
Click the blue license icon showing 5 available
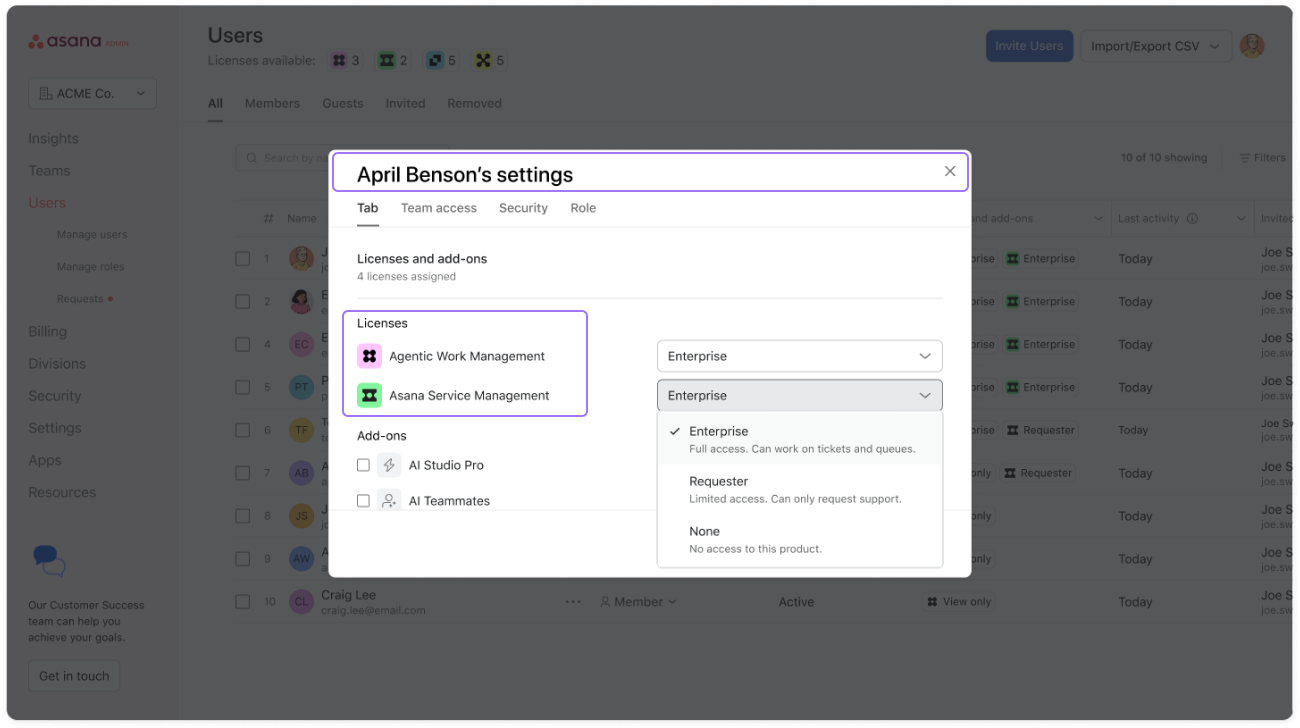435,61
